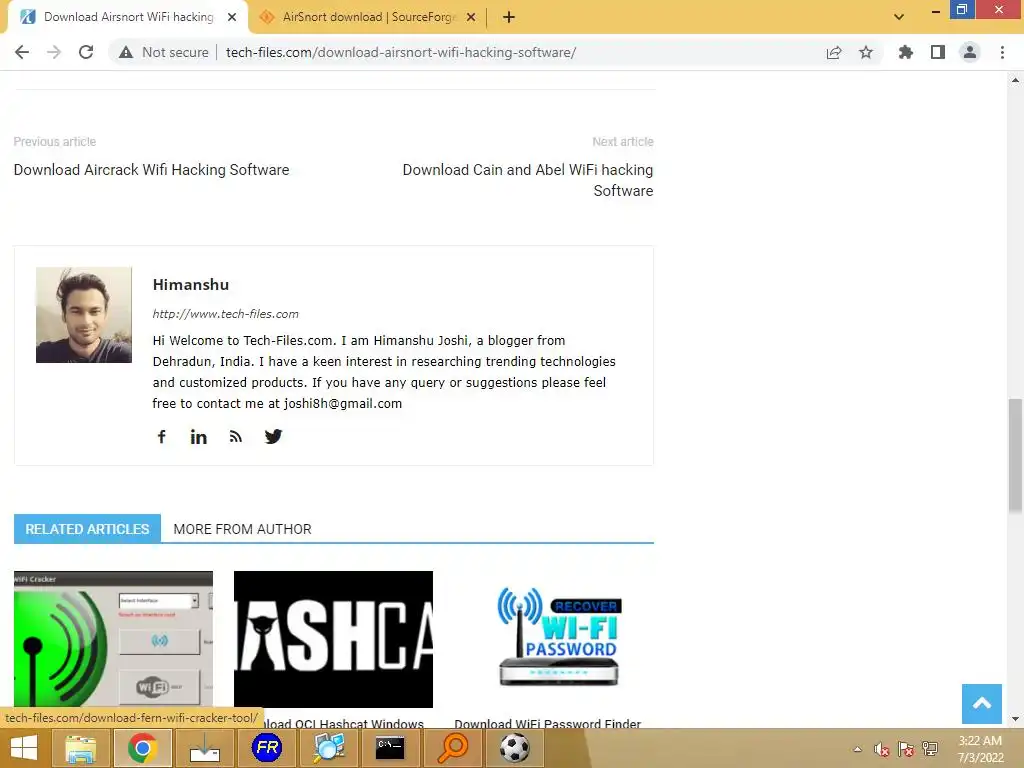Open the author's RSS feed icon
1024x768 pixels.
point(236,437)
